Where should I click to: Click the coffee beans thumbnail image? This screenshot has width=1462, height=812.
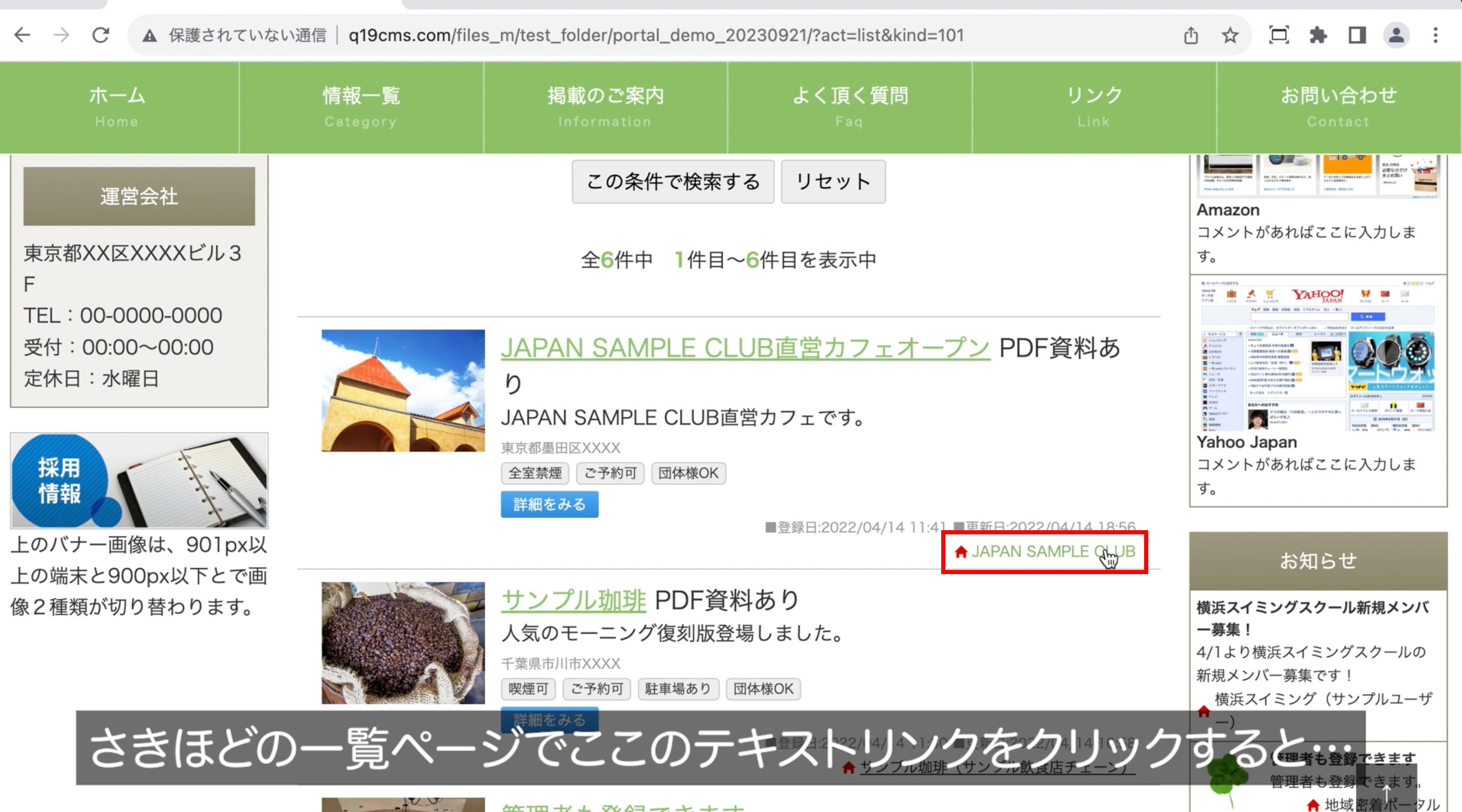coord(403,643)
